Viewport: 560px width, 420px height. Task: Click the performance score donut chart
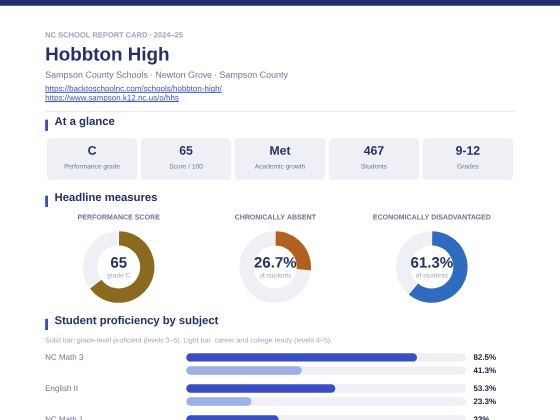pyautogui.click(x=119, y=267)
